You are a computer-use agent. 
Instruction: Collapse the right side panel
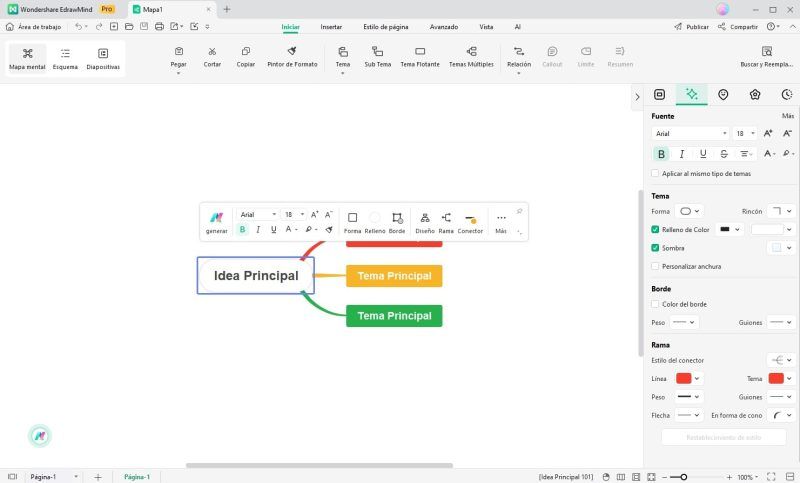637,96
